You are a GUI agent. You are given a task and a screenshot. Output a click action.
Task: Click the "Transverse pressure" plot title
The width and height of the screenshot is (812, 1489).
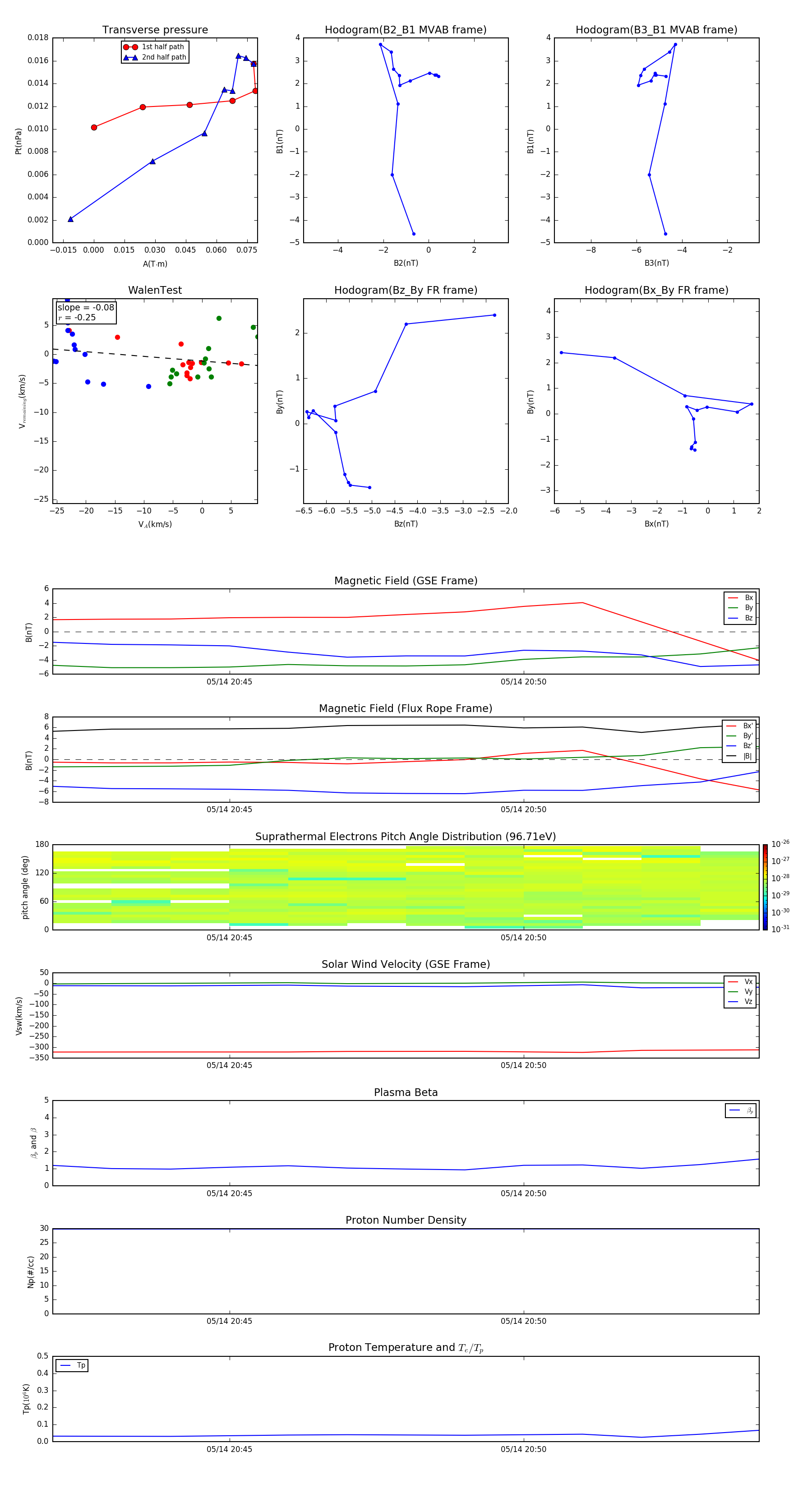pyautogui.click(x=155, y=30)
